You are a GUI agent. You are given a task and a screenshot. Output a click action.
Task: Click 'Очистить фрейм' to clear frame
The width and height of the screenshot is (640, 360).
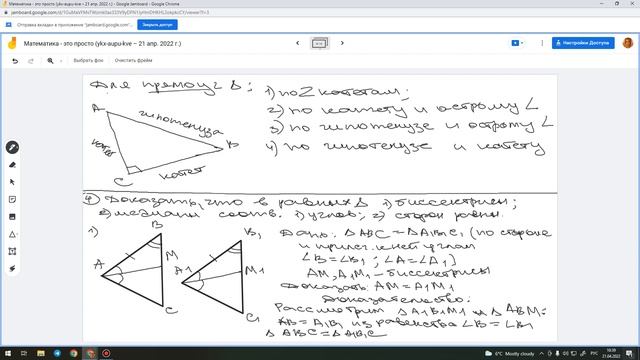click(x=133, y=60)
